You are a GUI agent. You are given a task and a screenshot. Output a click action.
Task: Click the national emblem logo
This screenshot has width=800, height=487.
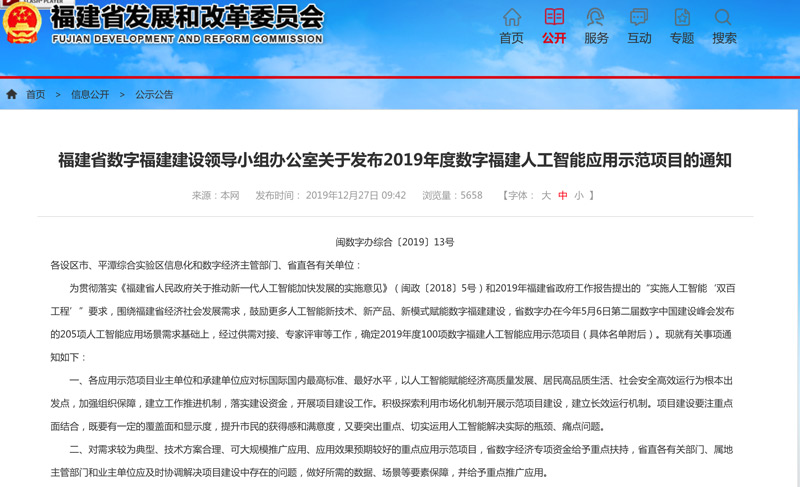pyautogui.click(x=22, y=25)
